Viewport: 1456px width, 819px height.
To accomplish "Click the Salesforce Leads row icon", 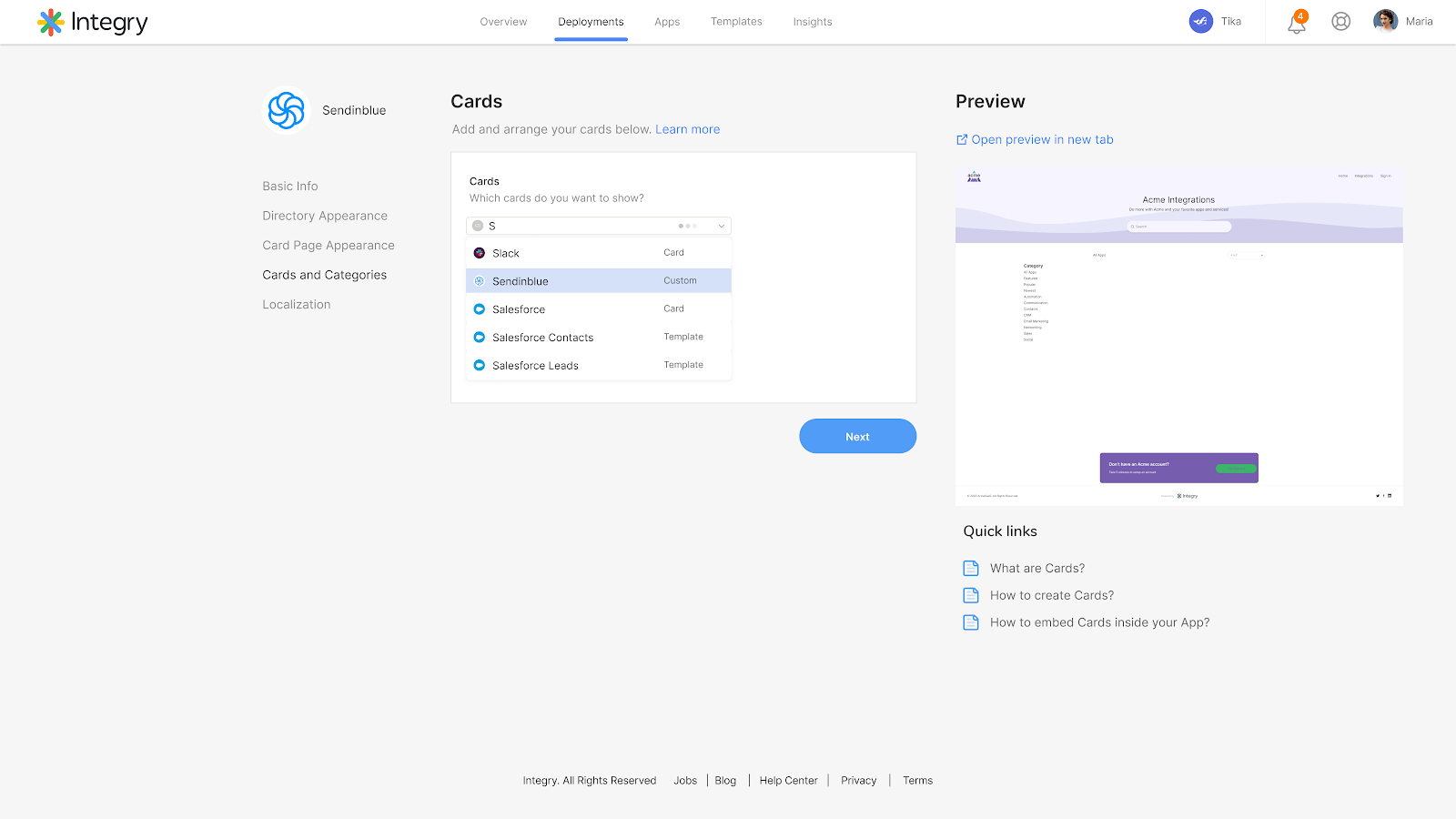I will point(480,365).
